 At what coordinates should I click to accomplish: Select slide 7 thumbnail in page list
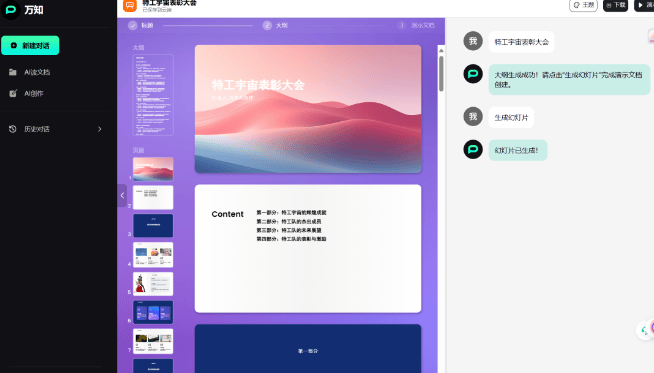(x=153, y=341)
